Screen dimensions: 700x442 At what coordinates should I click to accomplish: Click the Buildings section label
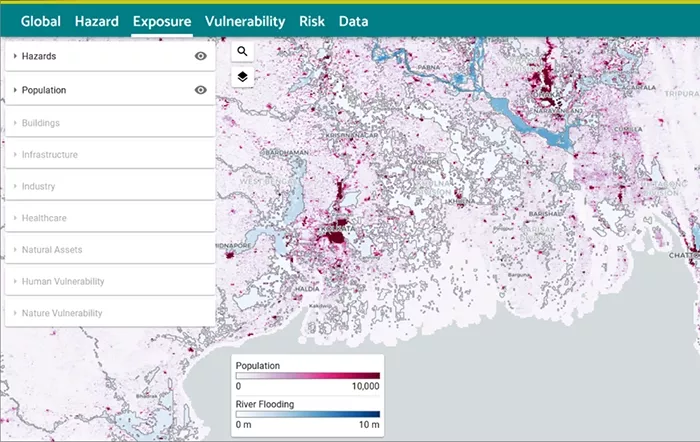coord(41,123)
